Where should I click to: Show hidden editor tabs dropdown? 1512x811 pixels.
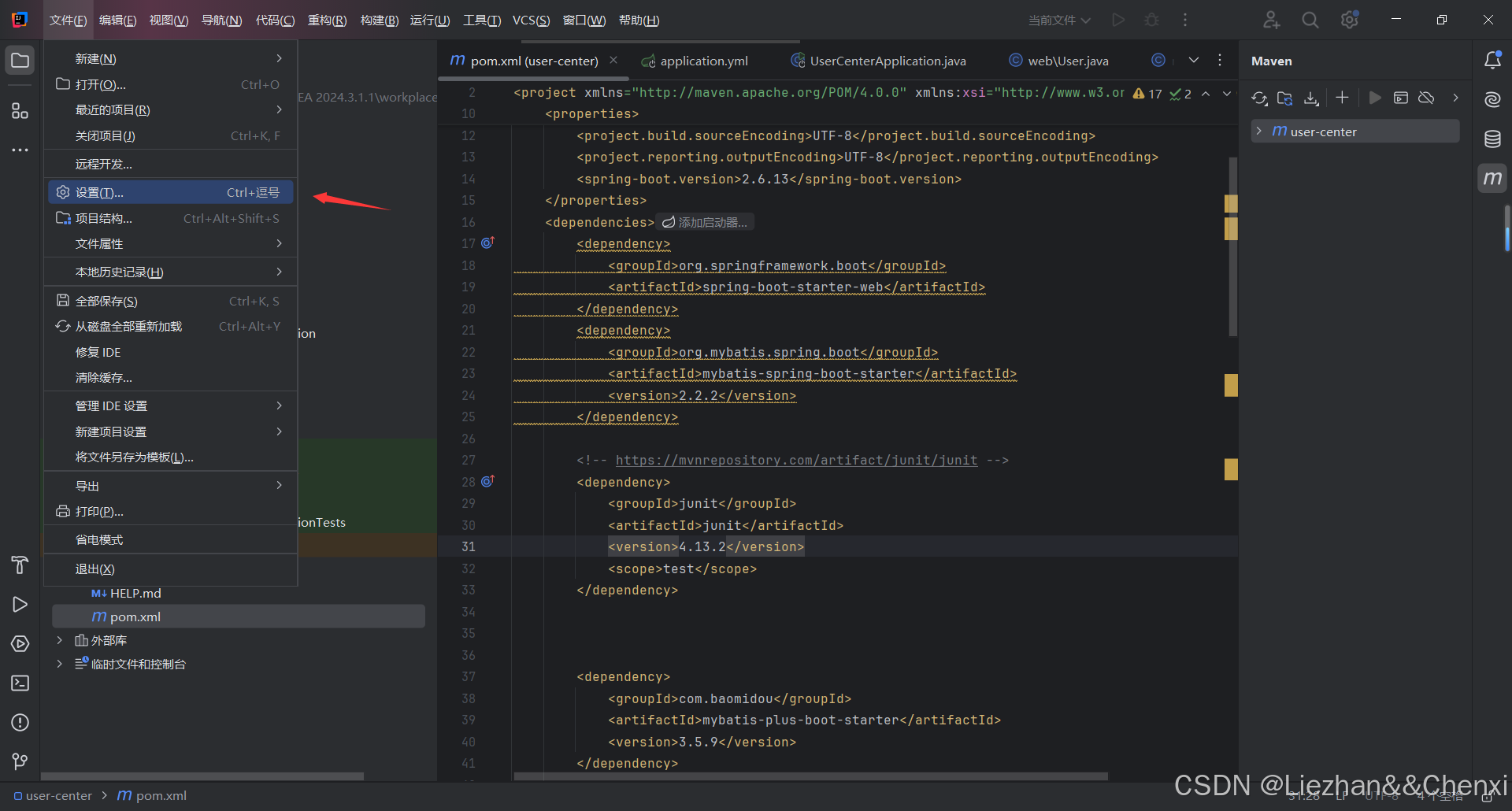pyautogui.click(x=1194, y=61)
